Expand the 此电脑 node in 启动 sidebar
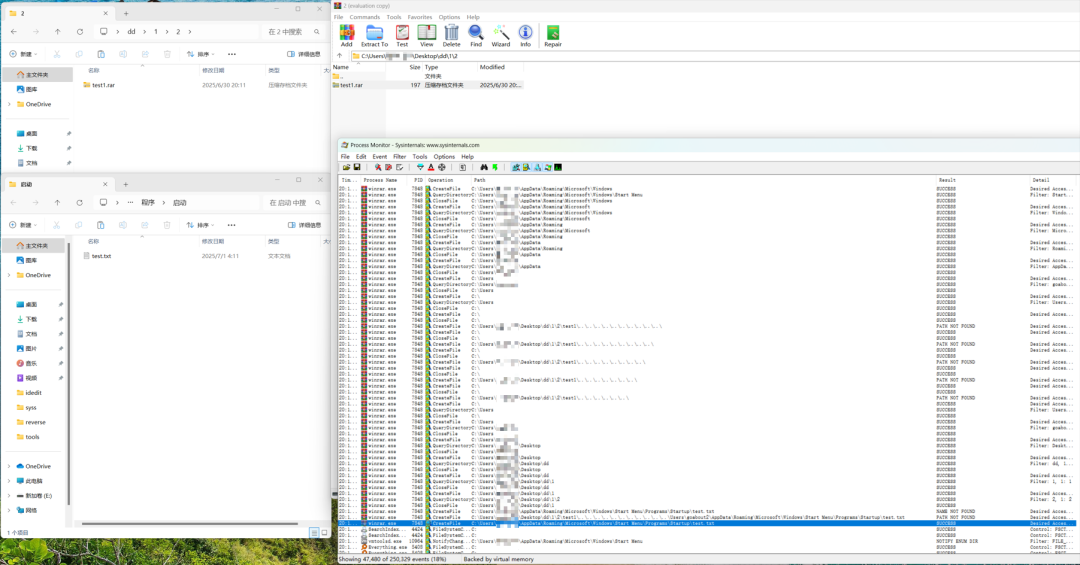This screenshot has height=565, width=1080. 9,481
